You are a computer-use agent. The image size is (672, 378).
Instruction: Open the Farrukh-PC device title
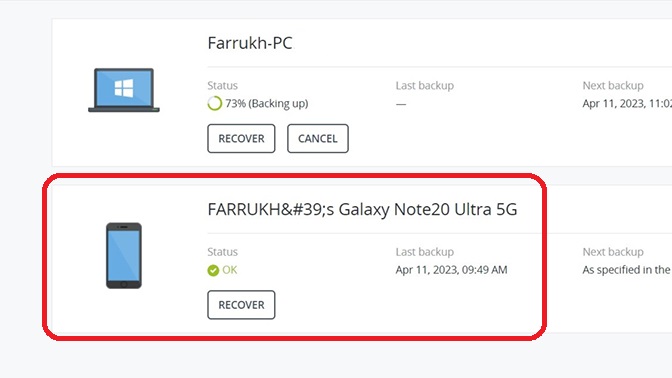click(250, 43)
